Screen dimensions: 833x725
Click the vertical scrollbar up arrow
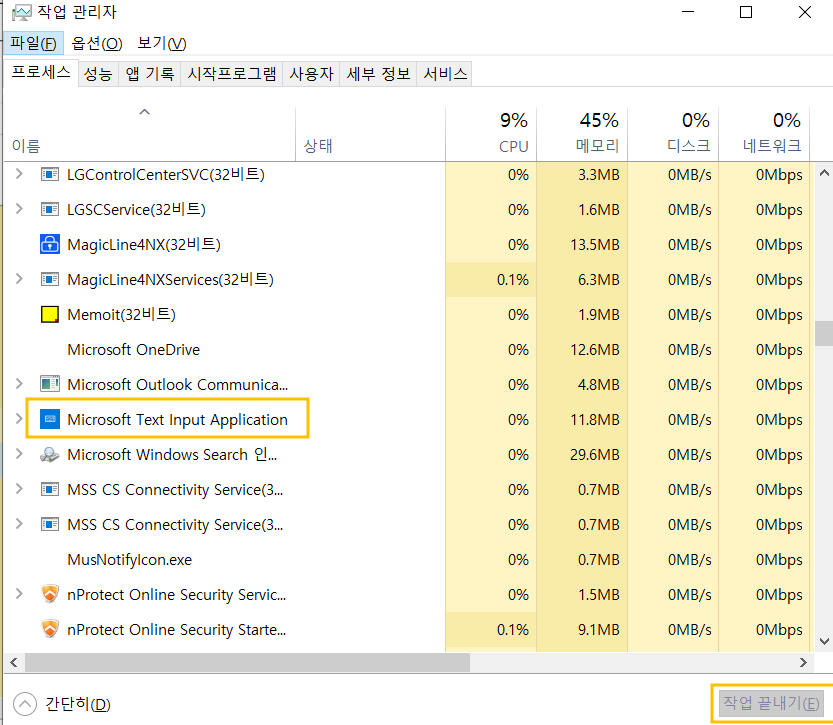[824, 173]
